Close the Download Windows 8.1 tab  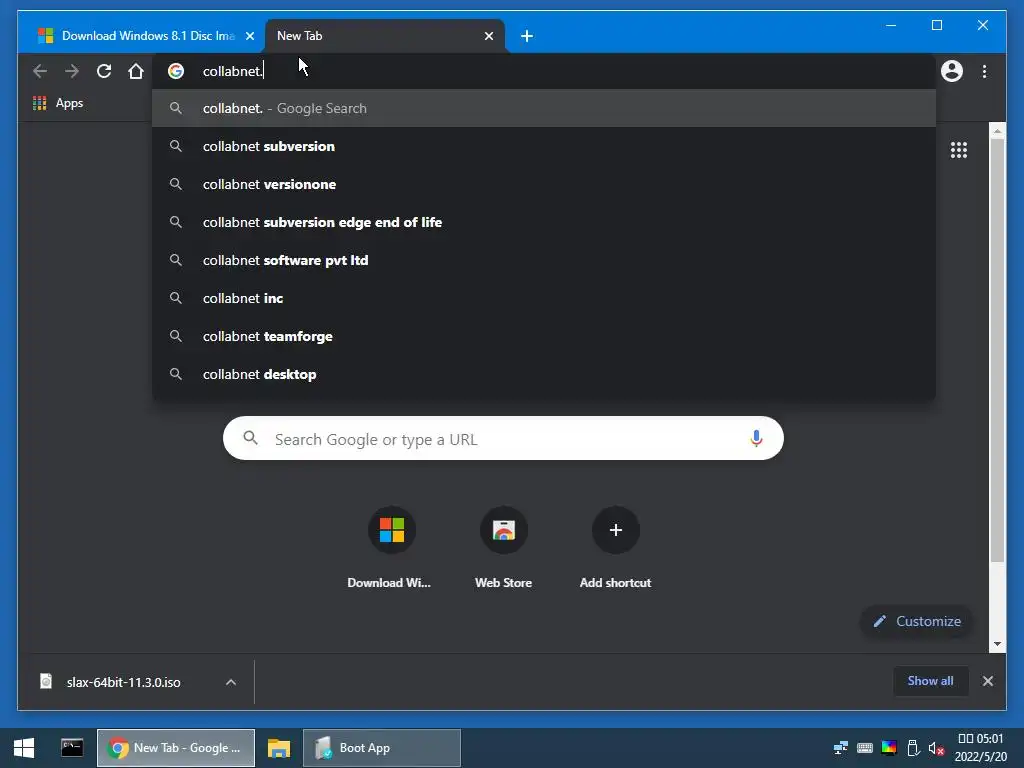tap(249, 36)
